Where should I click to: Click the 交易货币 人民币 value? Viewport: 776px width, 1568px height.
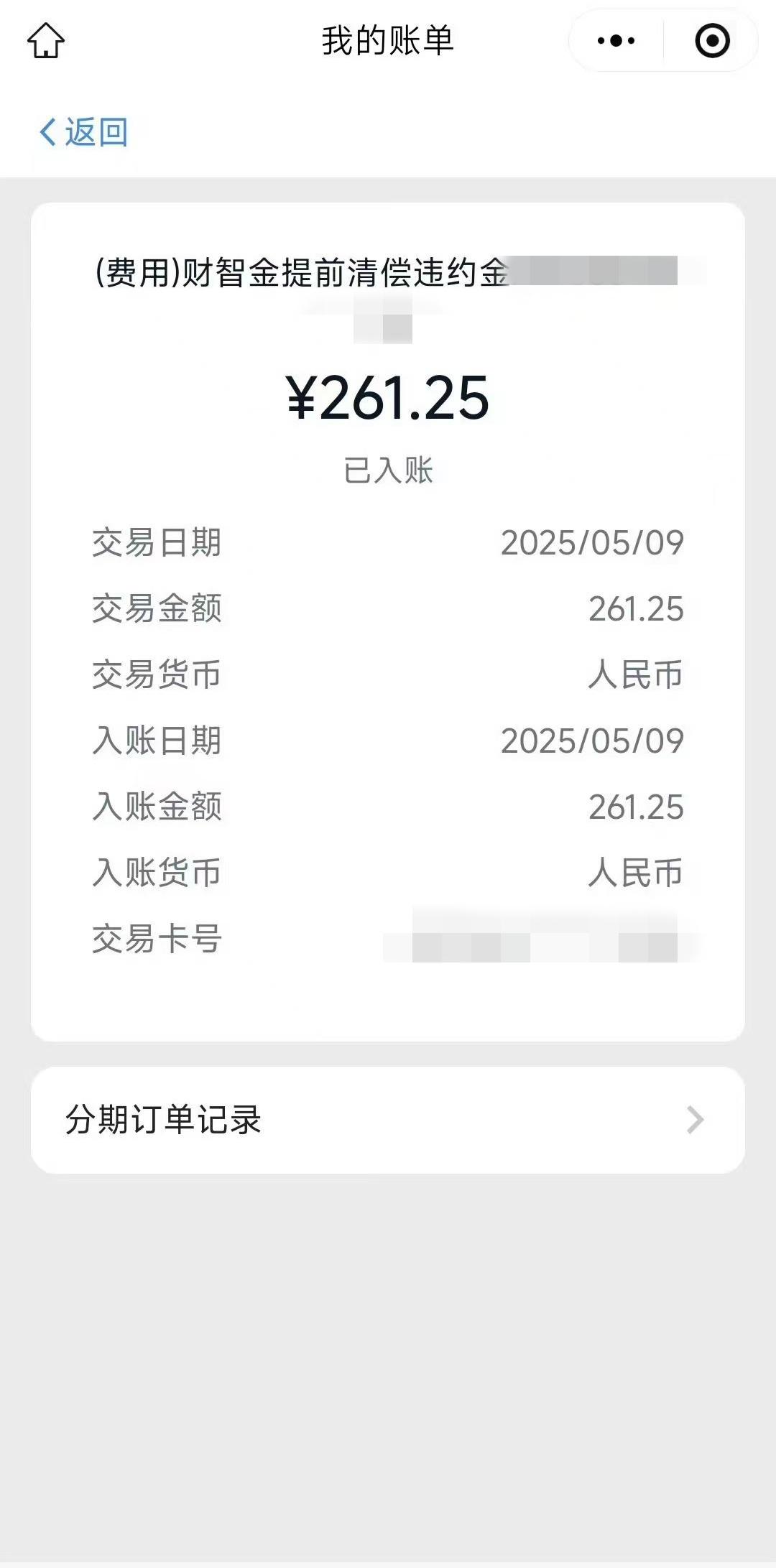[635, 675]
